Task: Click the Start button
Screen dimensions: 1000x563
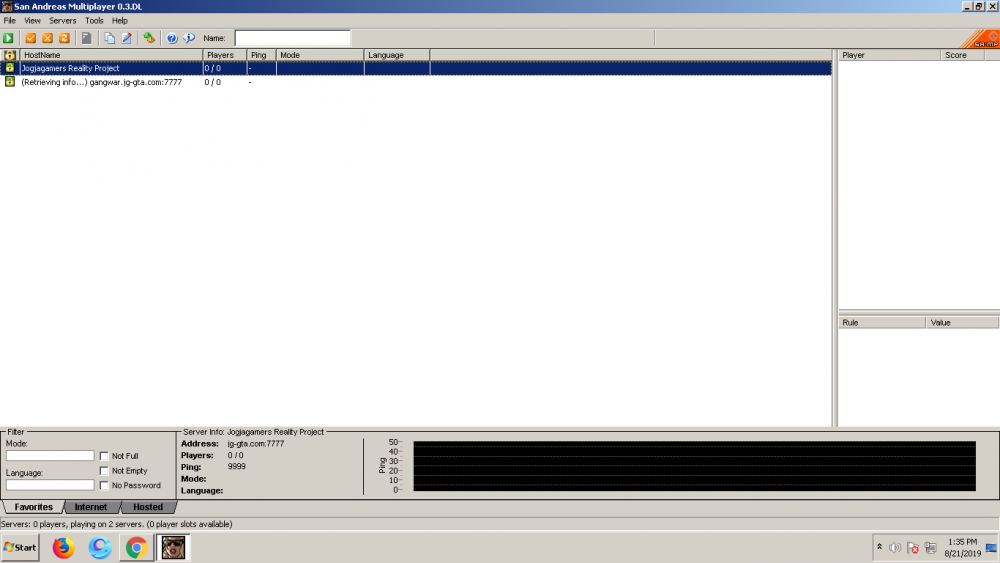Action: tap(20, 548)
